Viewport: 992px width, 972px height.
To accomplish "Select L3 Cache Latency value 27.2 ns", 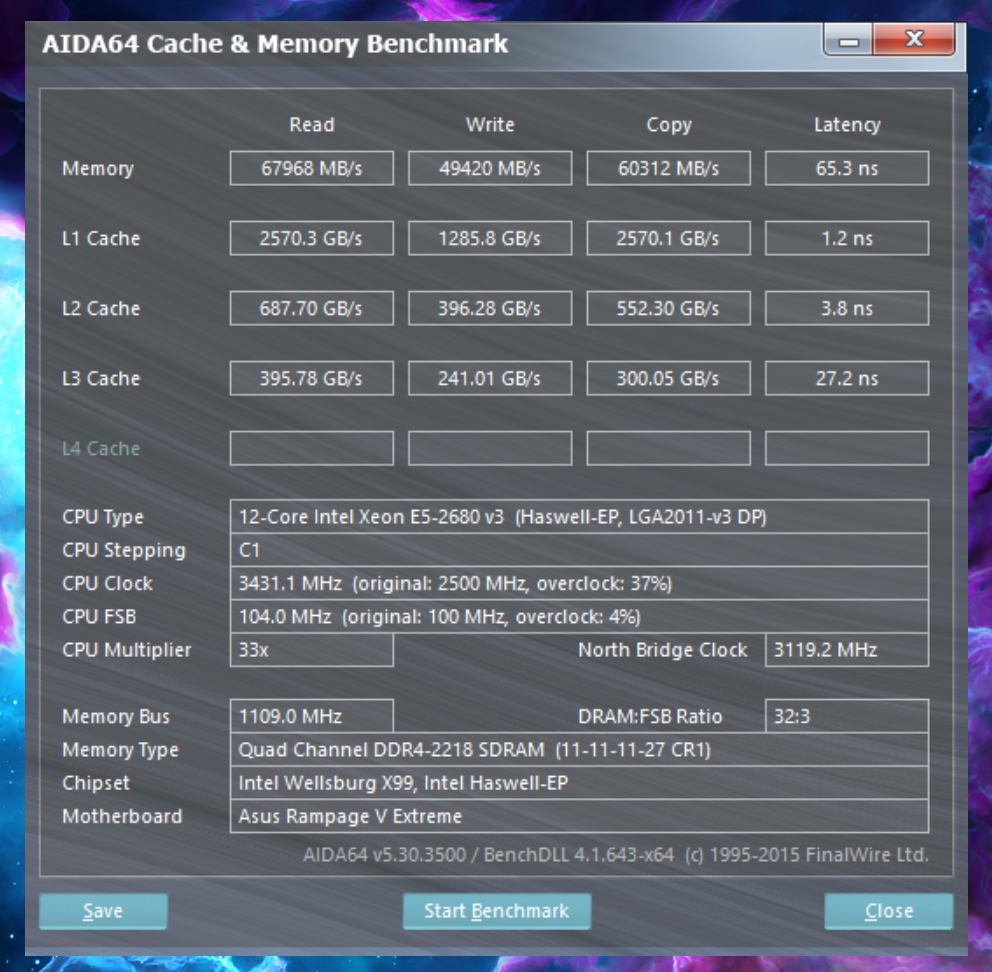I will (846, 378).
